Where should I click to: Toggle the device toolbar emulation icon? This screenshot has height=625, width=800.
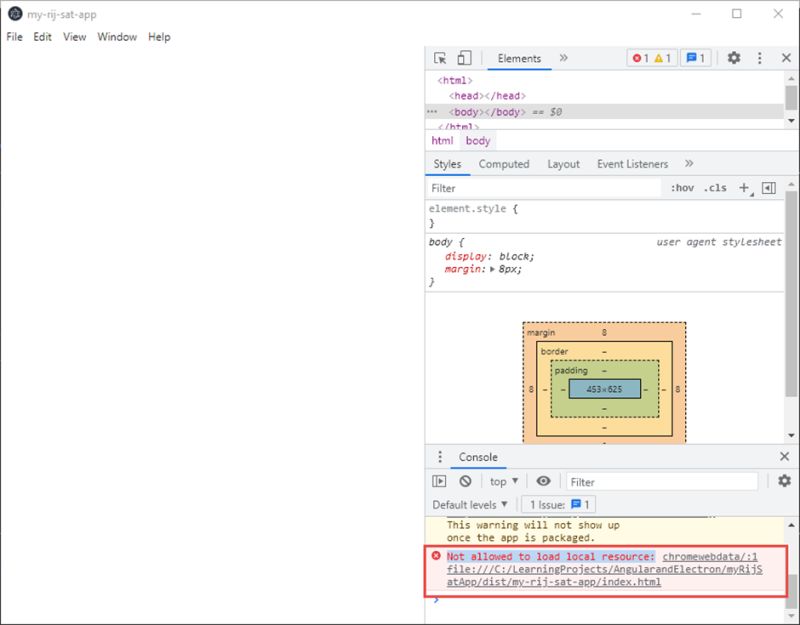pos(461,59)
